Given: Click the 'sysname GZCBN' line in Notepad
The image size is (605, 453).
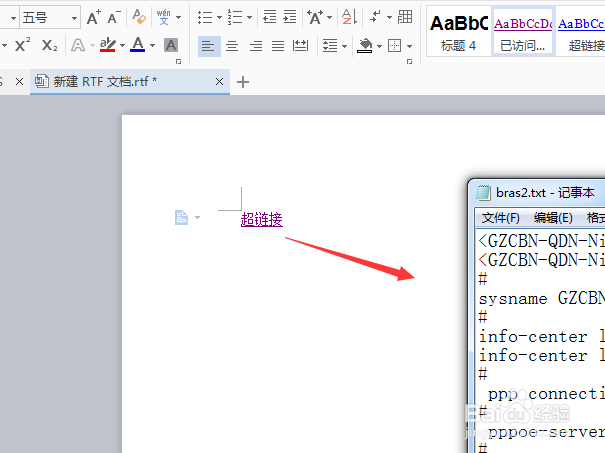Looking at the screenshot, I should [x=542, y=299].
